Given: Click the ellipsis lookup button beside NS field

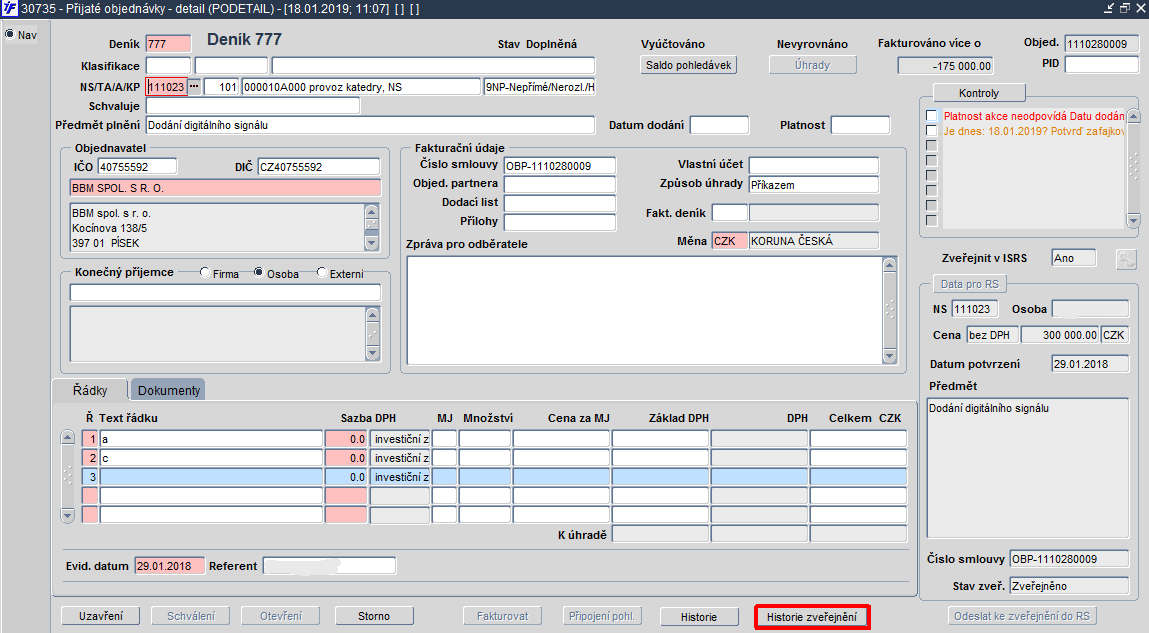Looking at the screenshot, I should pyautogui.click(x=194, y=86).
